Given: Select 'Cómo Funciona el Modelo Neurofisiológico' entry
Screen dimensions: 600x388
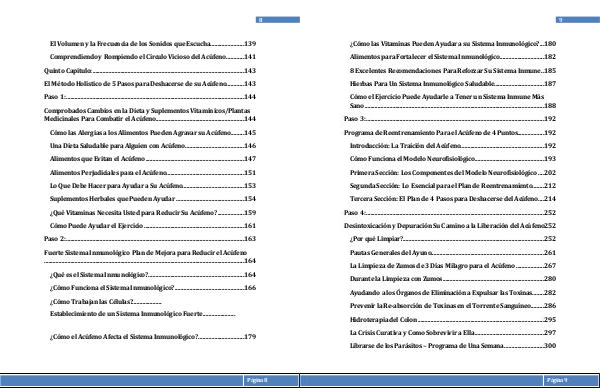Looking at the screenshot, I should (x=453, y=159).
